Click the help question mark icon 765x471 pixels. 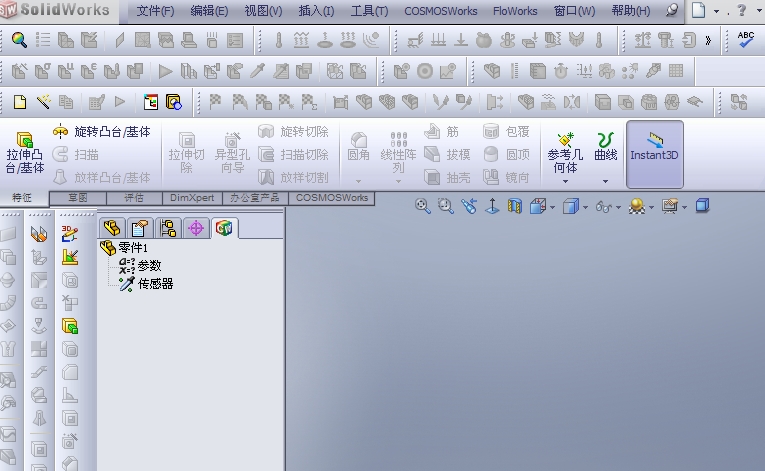point(742,9)
